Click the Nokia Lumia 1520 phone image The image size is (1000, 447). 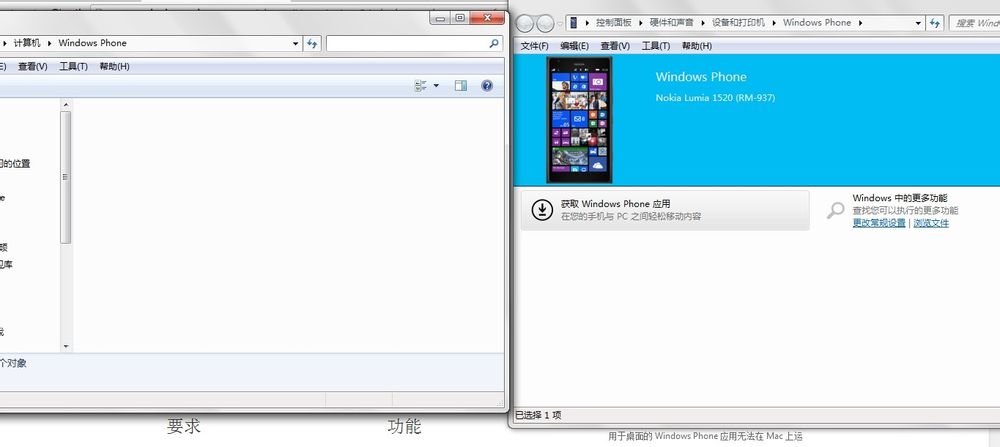coord(579,120)
